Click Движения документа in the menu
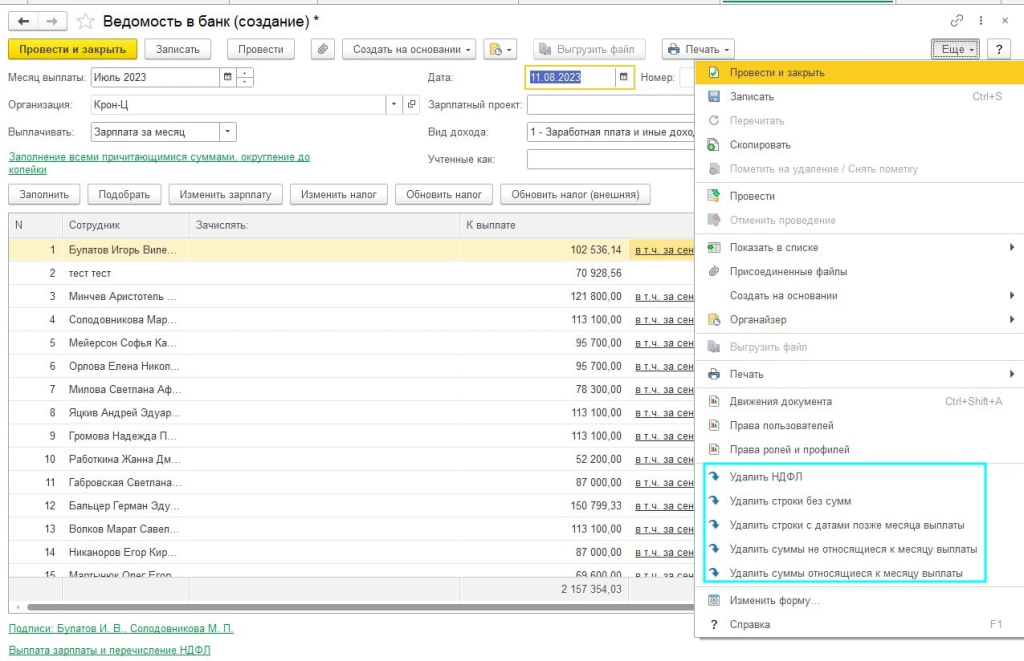The width and height of the screenshot is (1024, 661). click(x=780, y=402)
